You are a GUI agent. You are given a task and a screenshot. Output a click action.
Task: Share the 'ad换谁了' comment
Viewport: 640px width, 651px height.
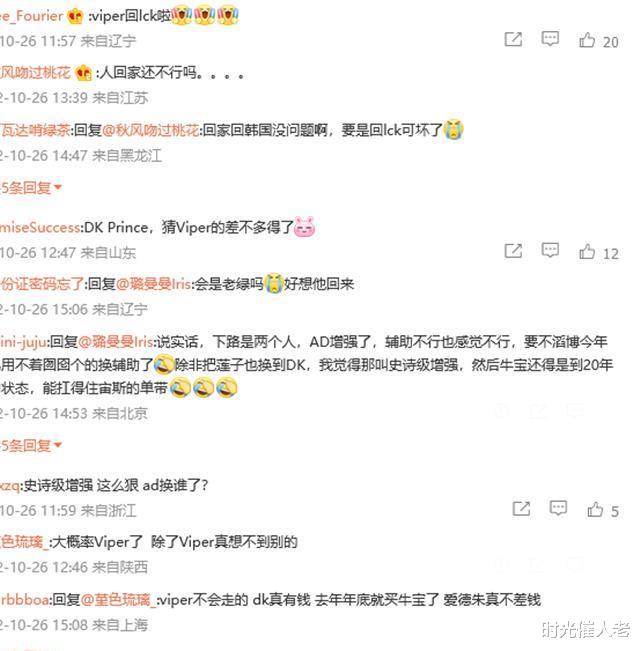coord(521,509)
